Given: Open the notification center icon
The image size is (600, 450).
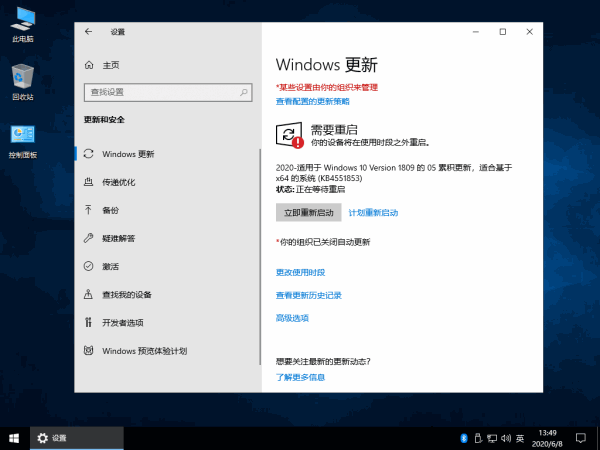Looking at the screenshot, I should tap(580, 438).
